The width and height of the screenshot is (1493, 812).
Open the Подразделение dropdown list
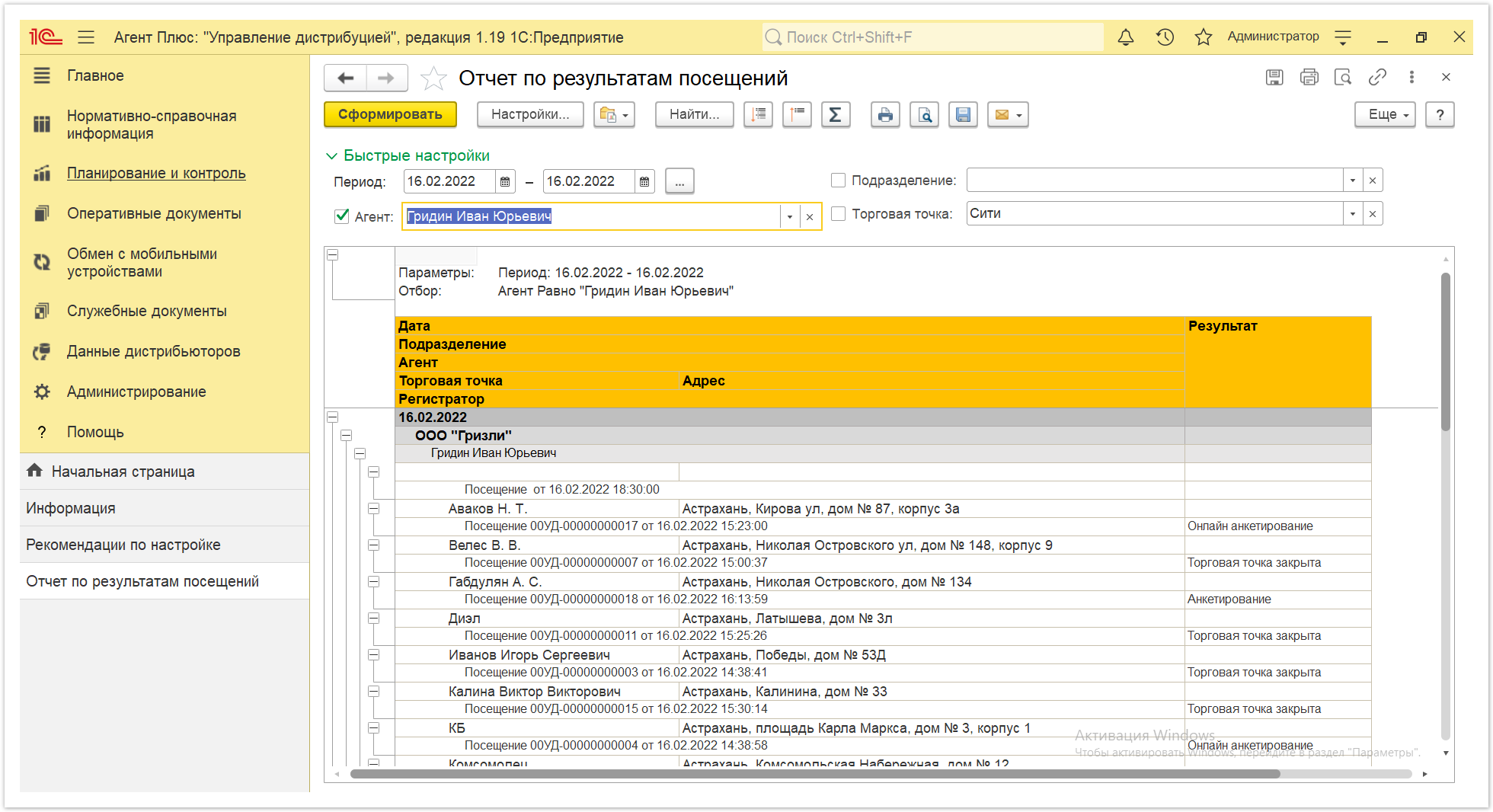pos(1353,181)
